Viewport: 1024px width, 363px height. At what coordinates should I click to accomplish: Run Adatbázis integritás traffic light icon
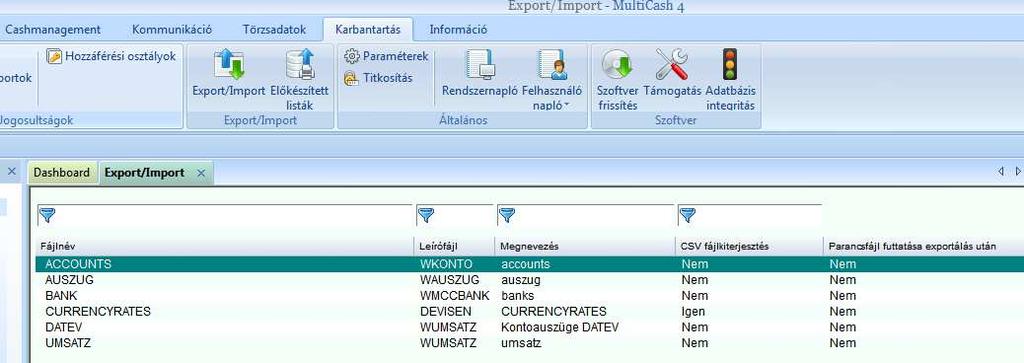point(729,65)
